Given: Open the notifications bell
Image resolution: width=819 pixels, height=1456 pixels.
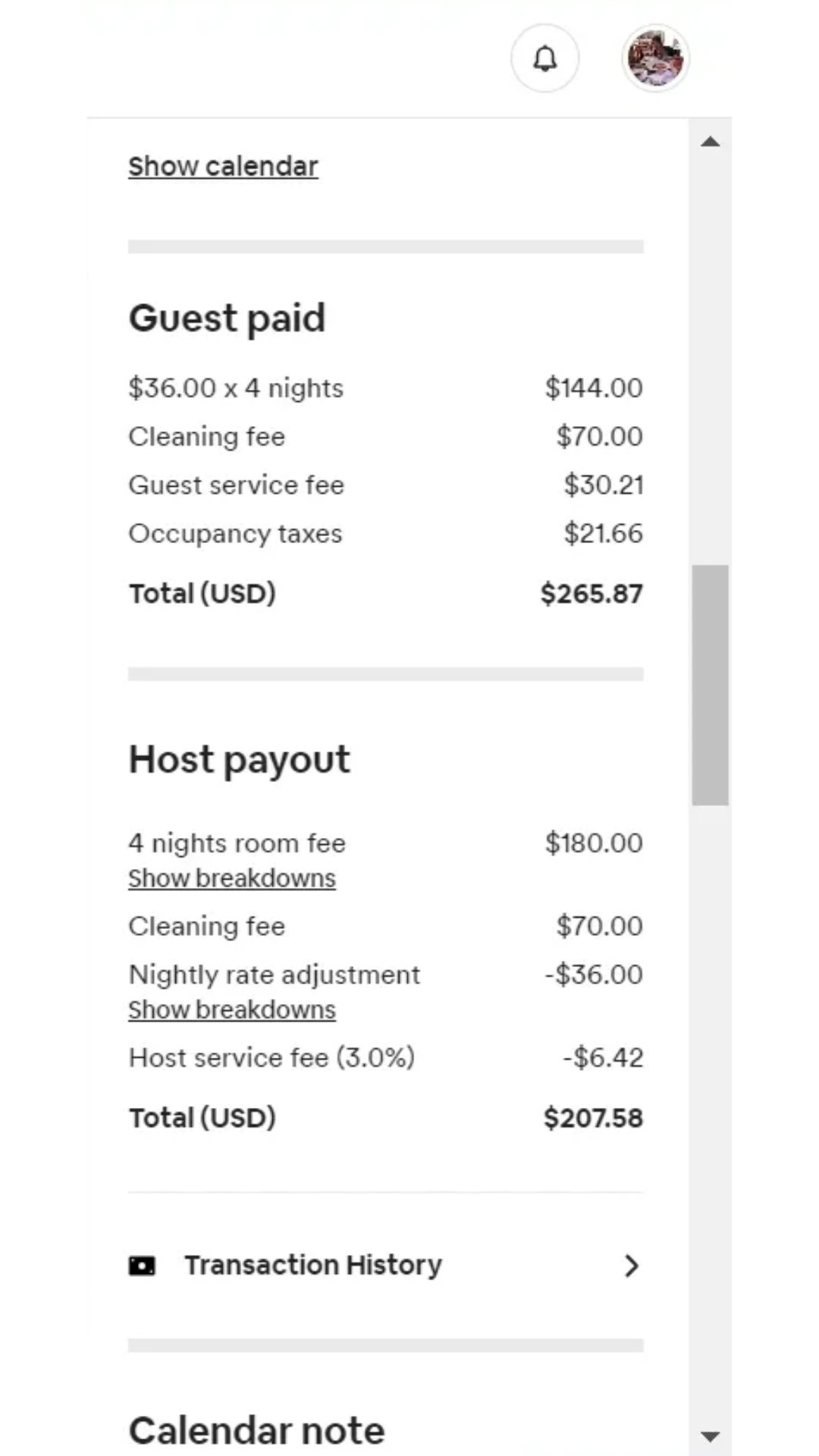Looking at the screenshot, I should 545,58.
